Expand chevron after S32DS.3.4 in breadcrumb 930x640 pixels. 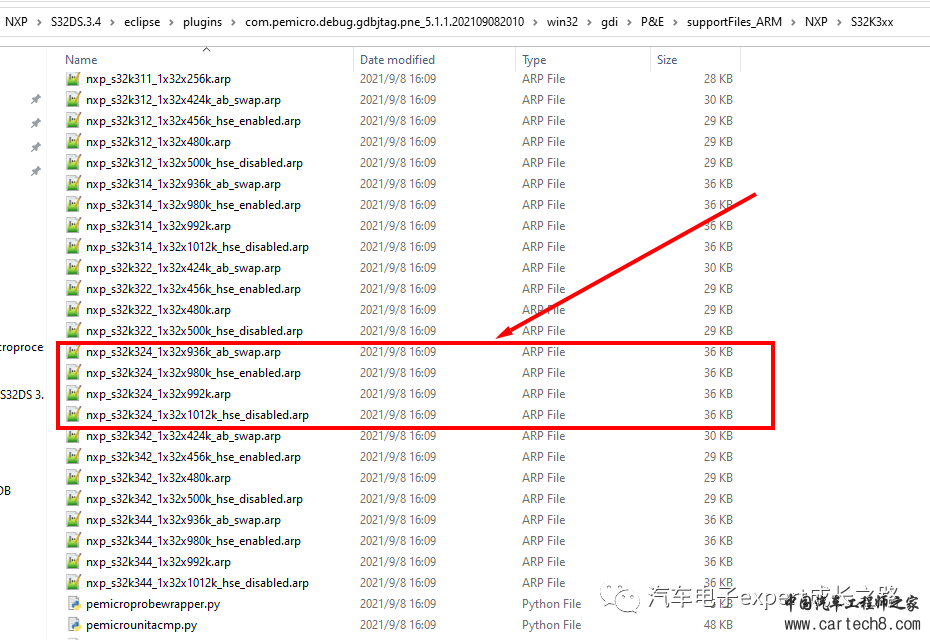[112, 23]
